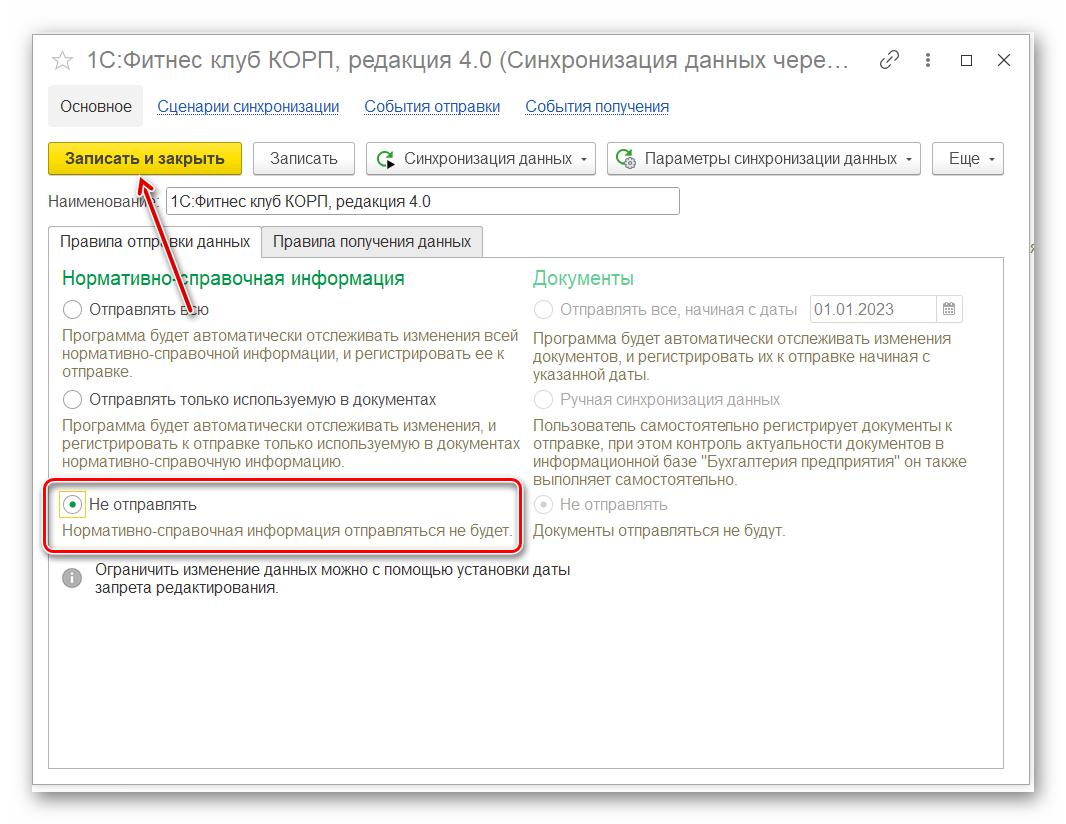The image size is (1066, 824).
Task: Maximize the dialog window
Action: pos(965,61)
